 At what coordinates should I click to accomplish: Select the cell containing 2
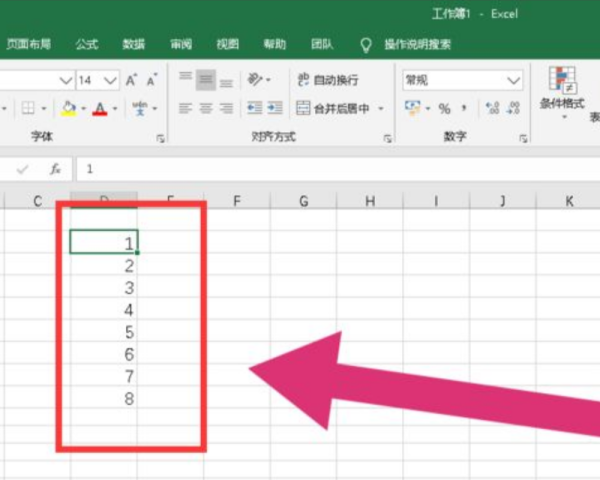[x=104, y=265]
